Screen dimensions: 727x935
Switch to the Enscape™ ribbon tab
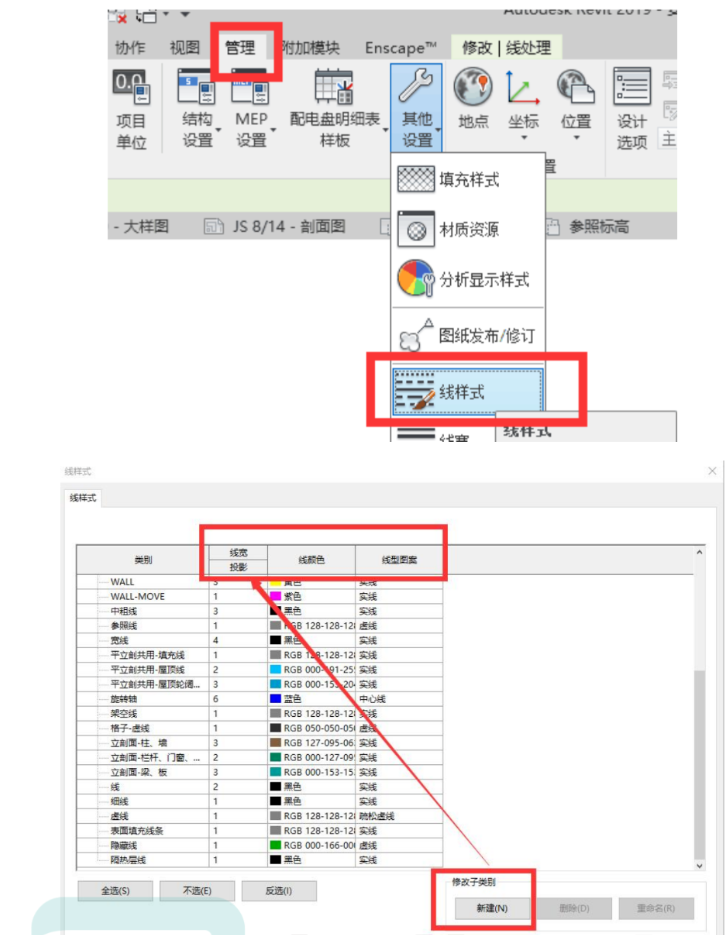[401, 48]
